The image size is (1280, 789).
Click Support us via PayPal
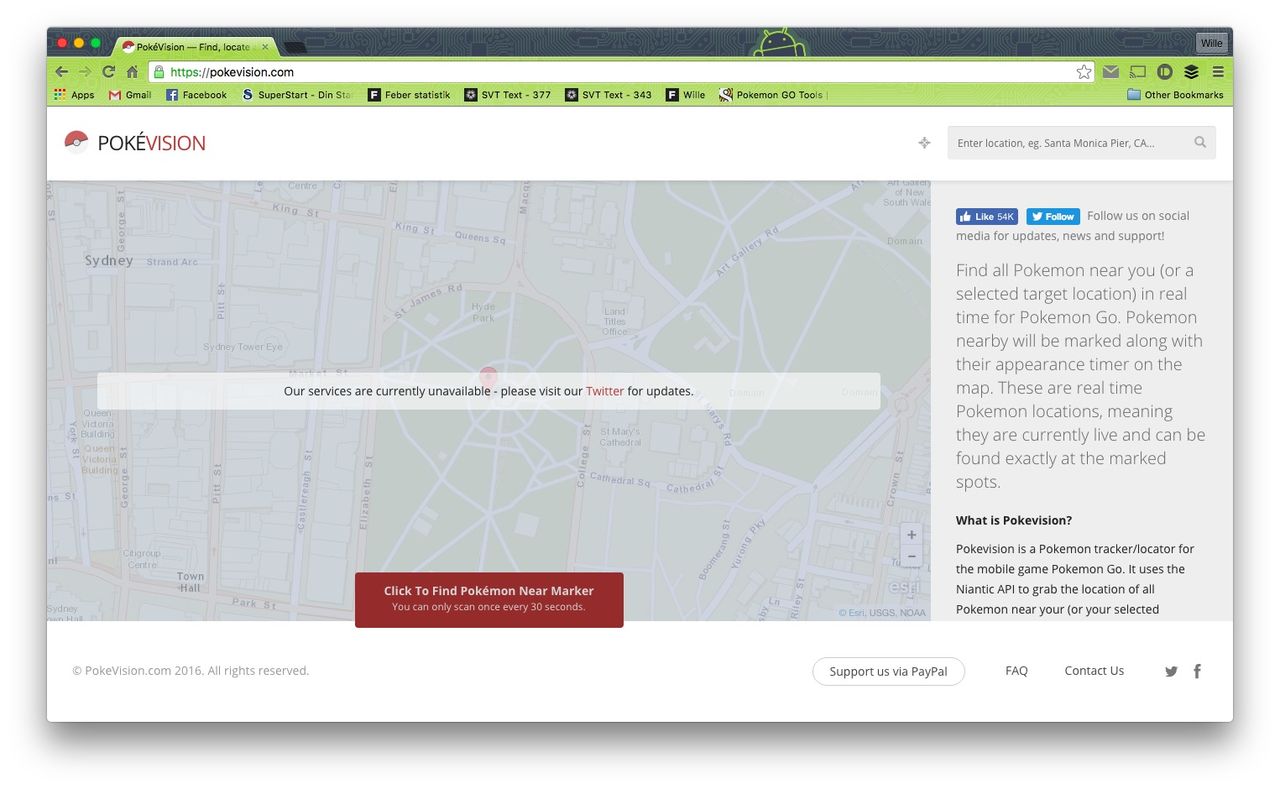coord(888,671)
